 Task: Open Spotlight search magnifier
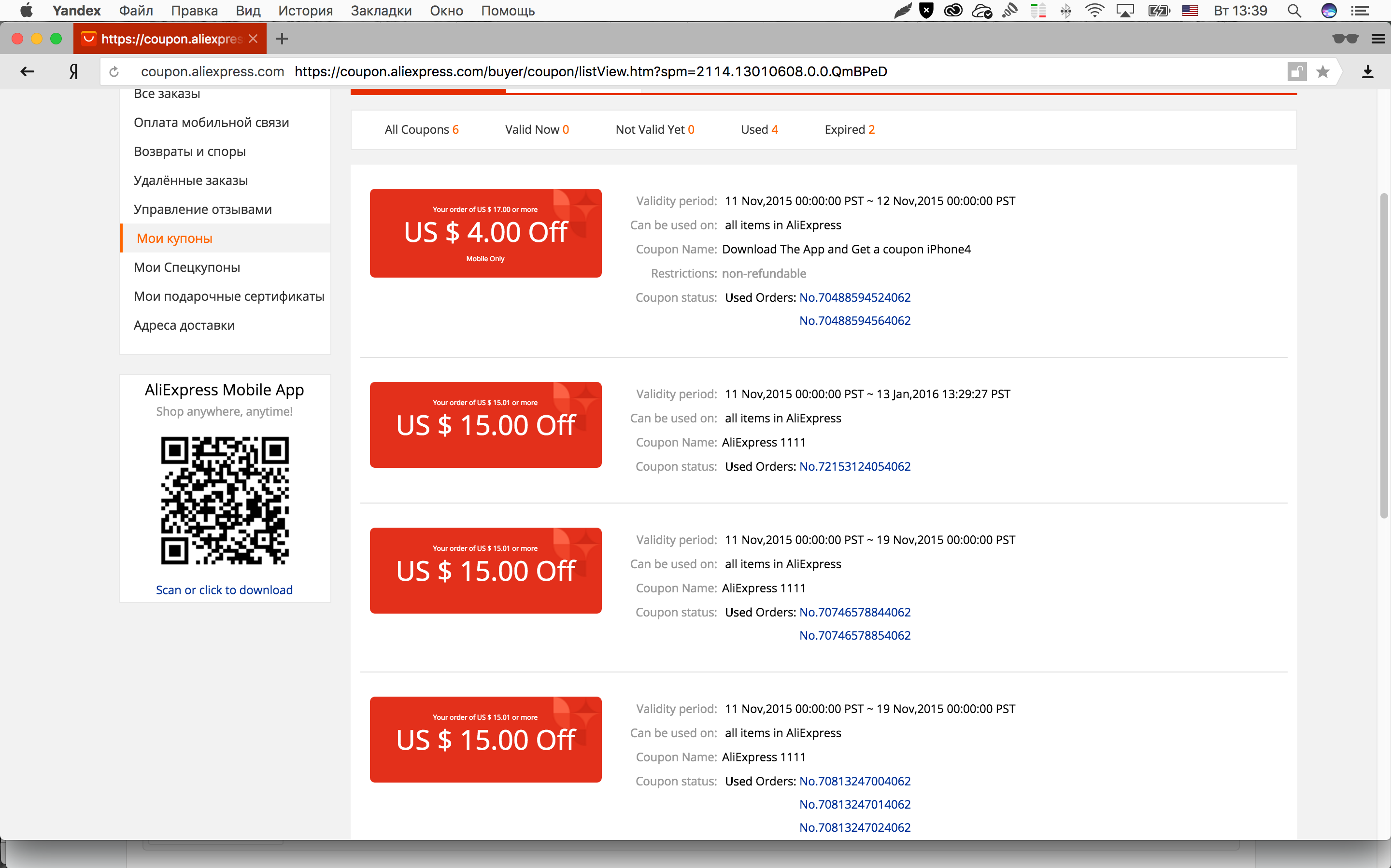1294,10
